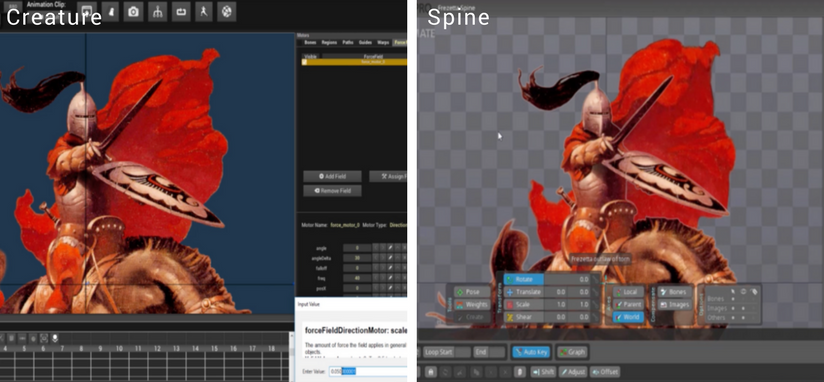Click the key icon next to Shear values

(x=595, y=317)
